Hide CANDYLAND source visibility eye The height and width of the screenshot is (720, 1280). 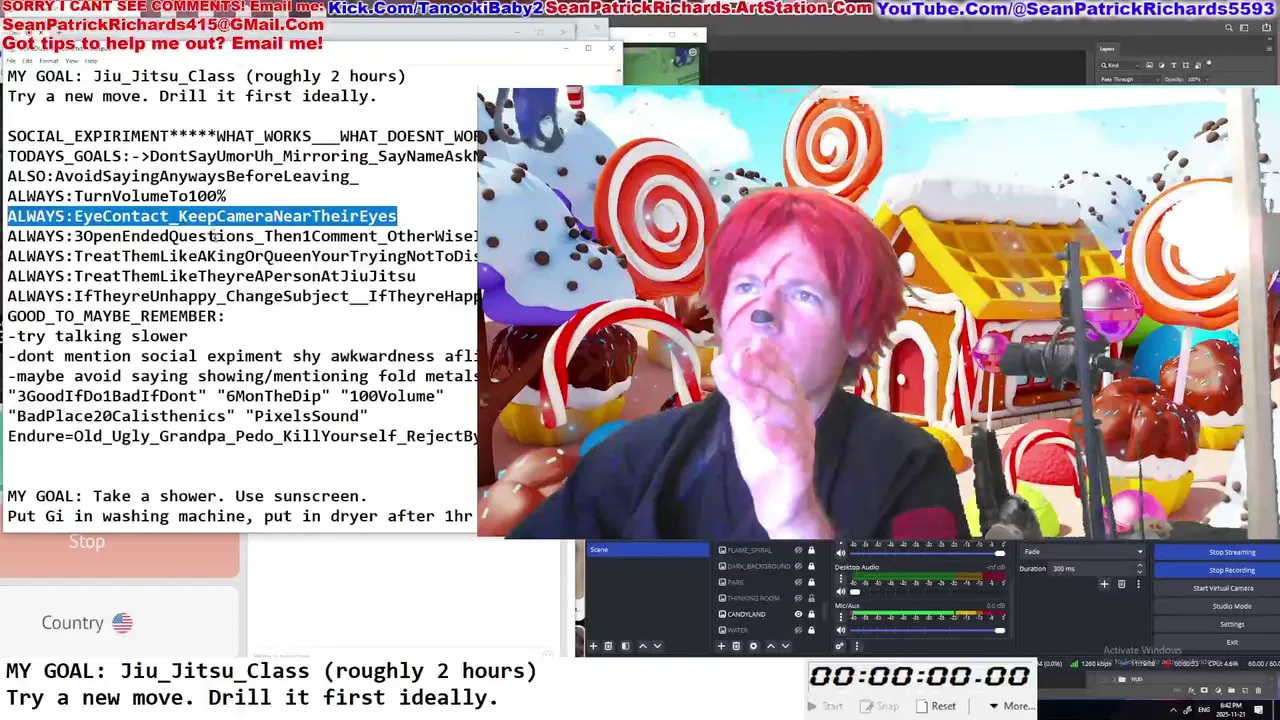click(798, 614)
